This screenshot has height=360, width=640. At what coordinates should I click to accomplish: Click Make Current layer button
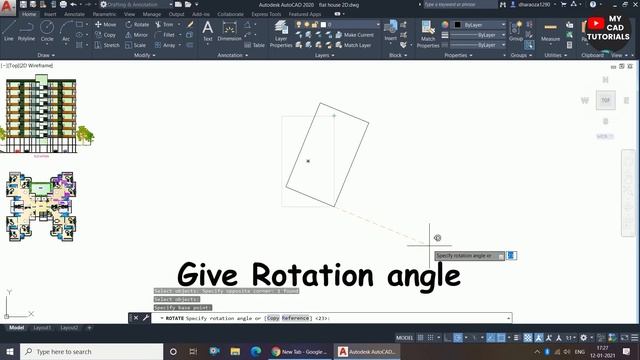[354, 35]
